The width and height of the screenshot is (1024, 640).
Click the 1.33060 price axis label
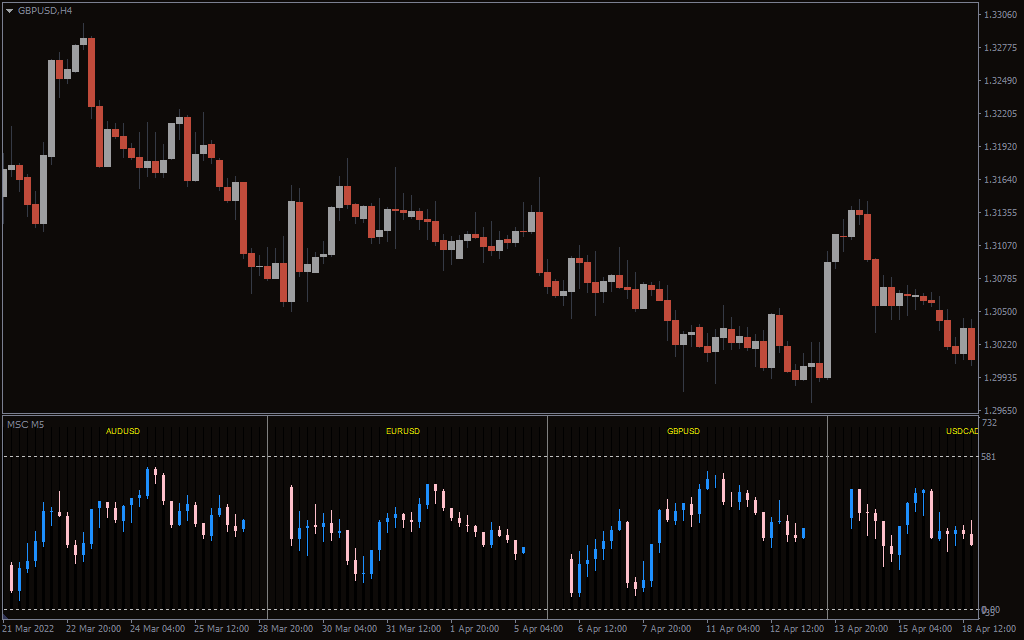[1000, 15]
